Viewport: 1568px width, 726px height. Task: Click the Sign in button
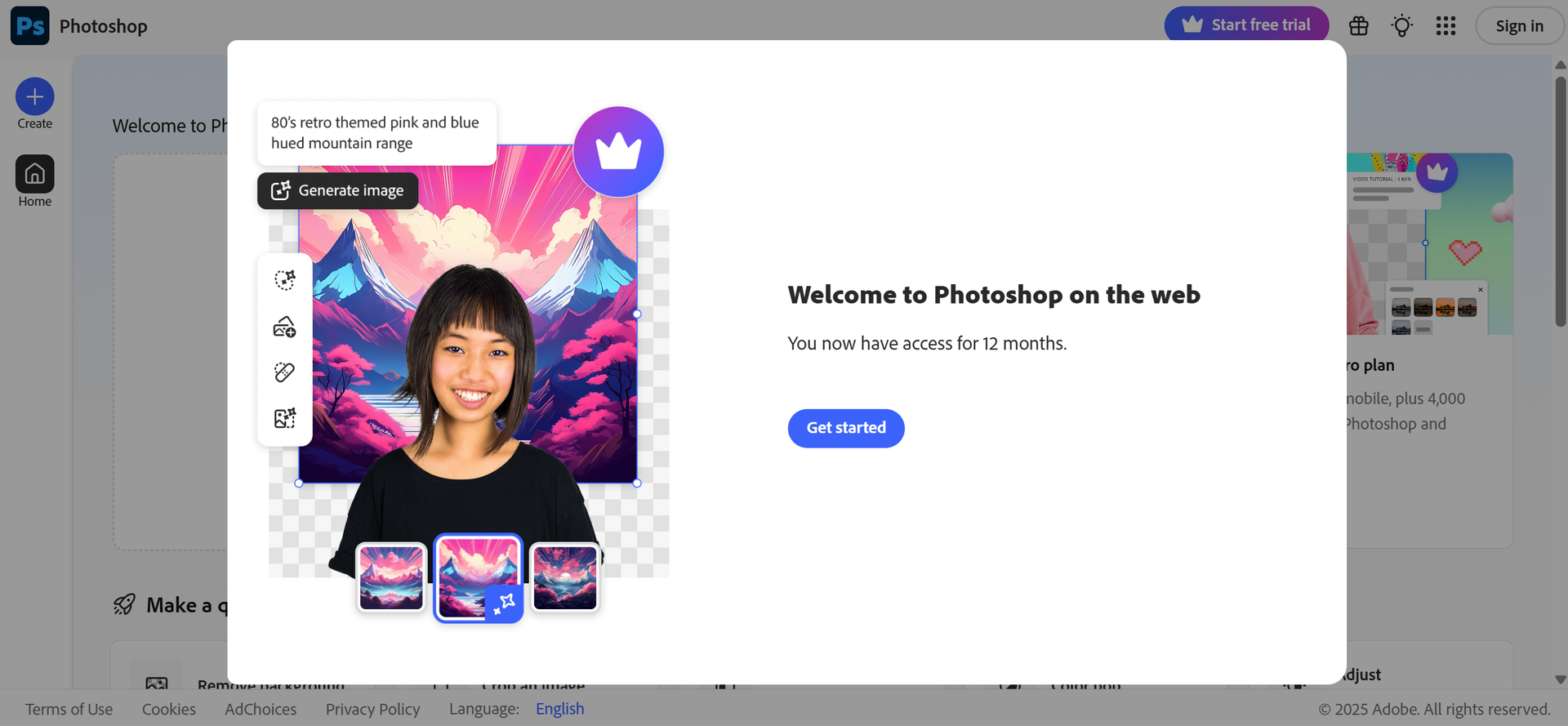click(x=1519, y=26)
